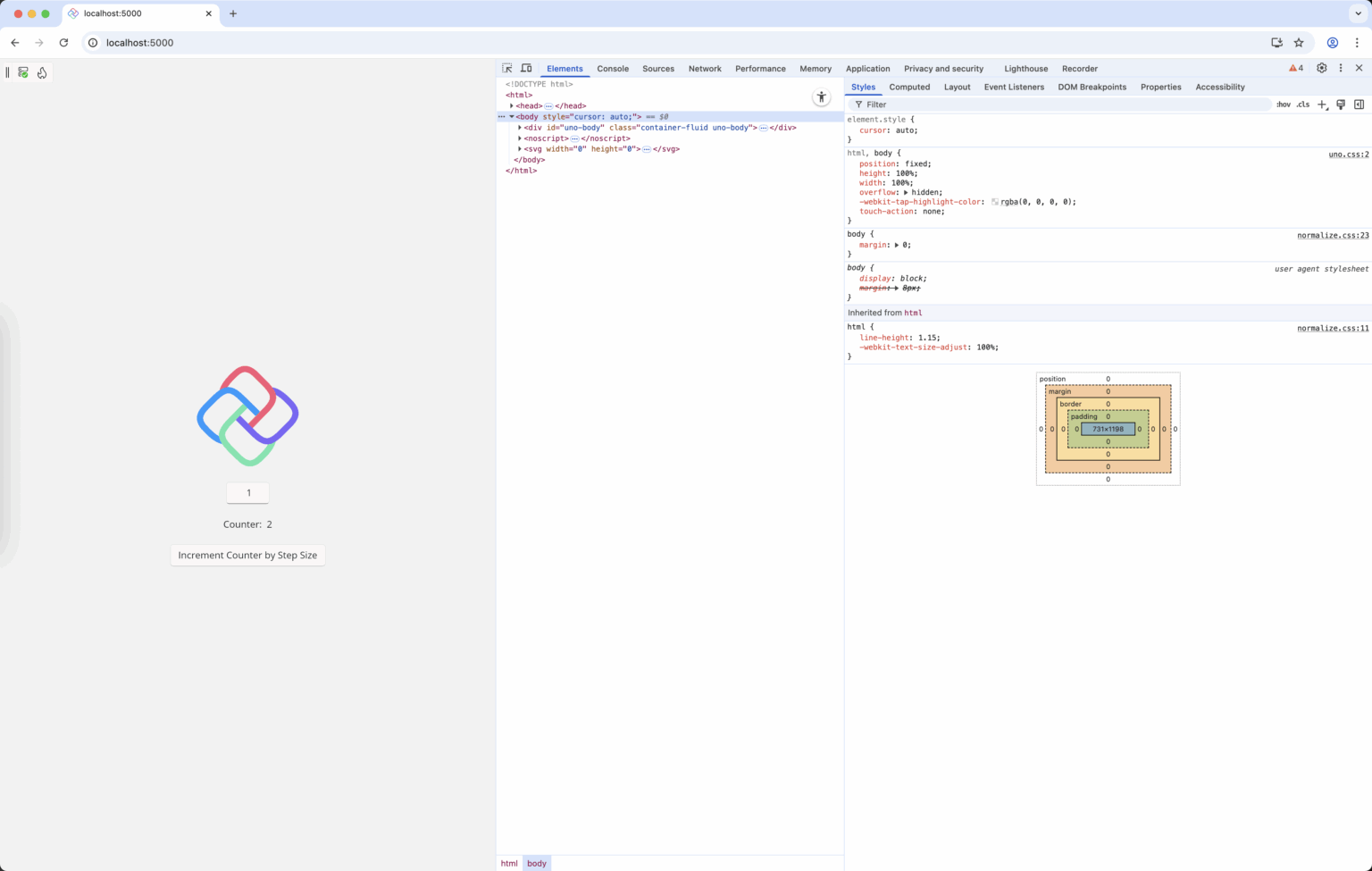The height and width of the screenshot is (871, 1372).
Task: Expand the head element in the DOM tree
Action: [513, 105]
